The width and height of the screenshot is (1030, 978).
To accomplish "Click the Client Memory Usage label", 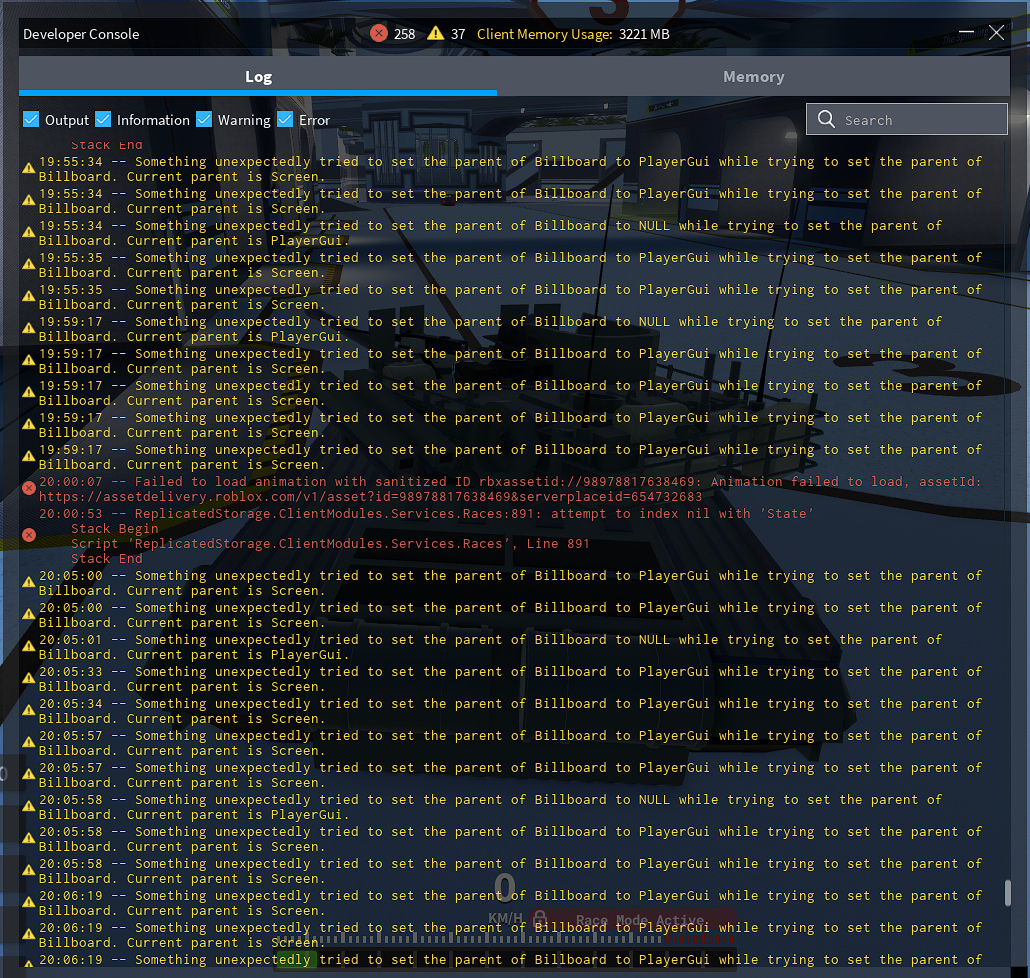I will click(x=545, y=34).
